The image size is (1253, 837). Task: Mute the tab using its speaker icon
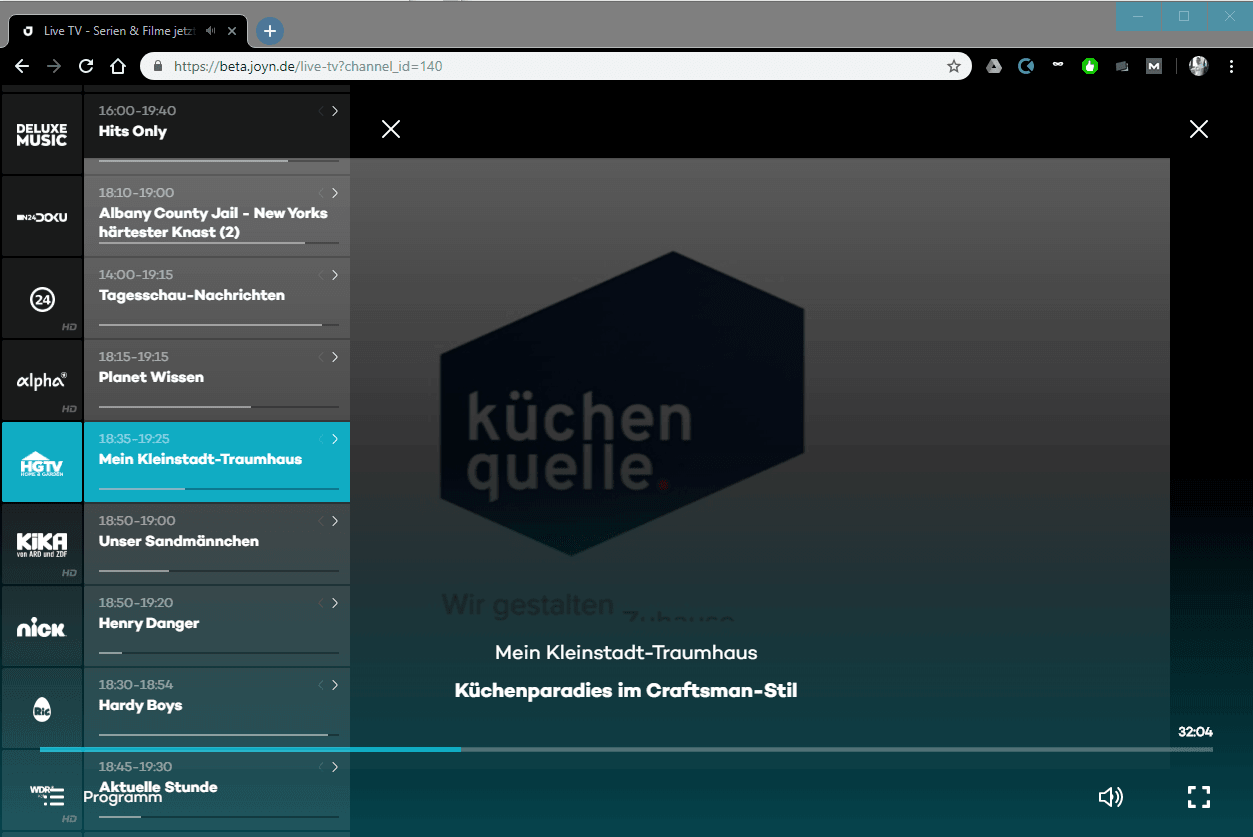click(x=211, y=31)
